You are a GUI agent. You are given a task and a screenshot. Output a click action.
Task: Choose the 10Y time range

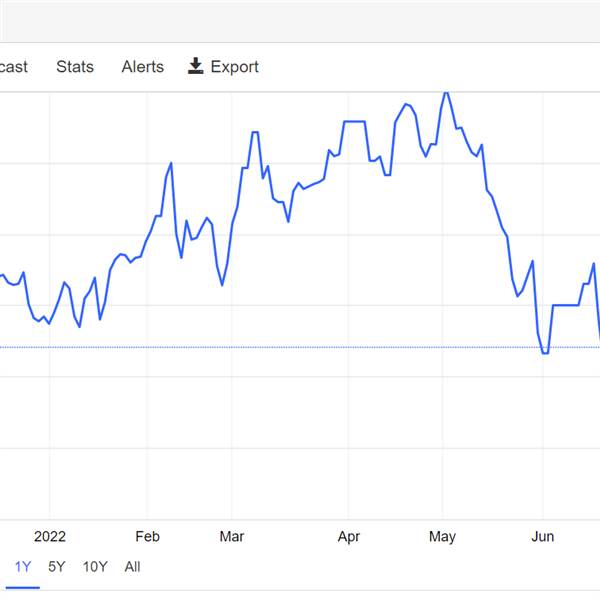point(95,566)
